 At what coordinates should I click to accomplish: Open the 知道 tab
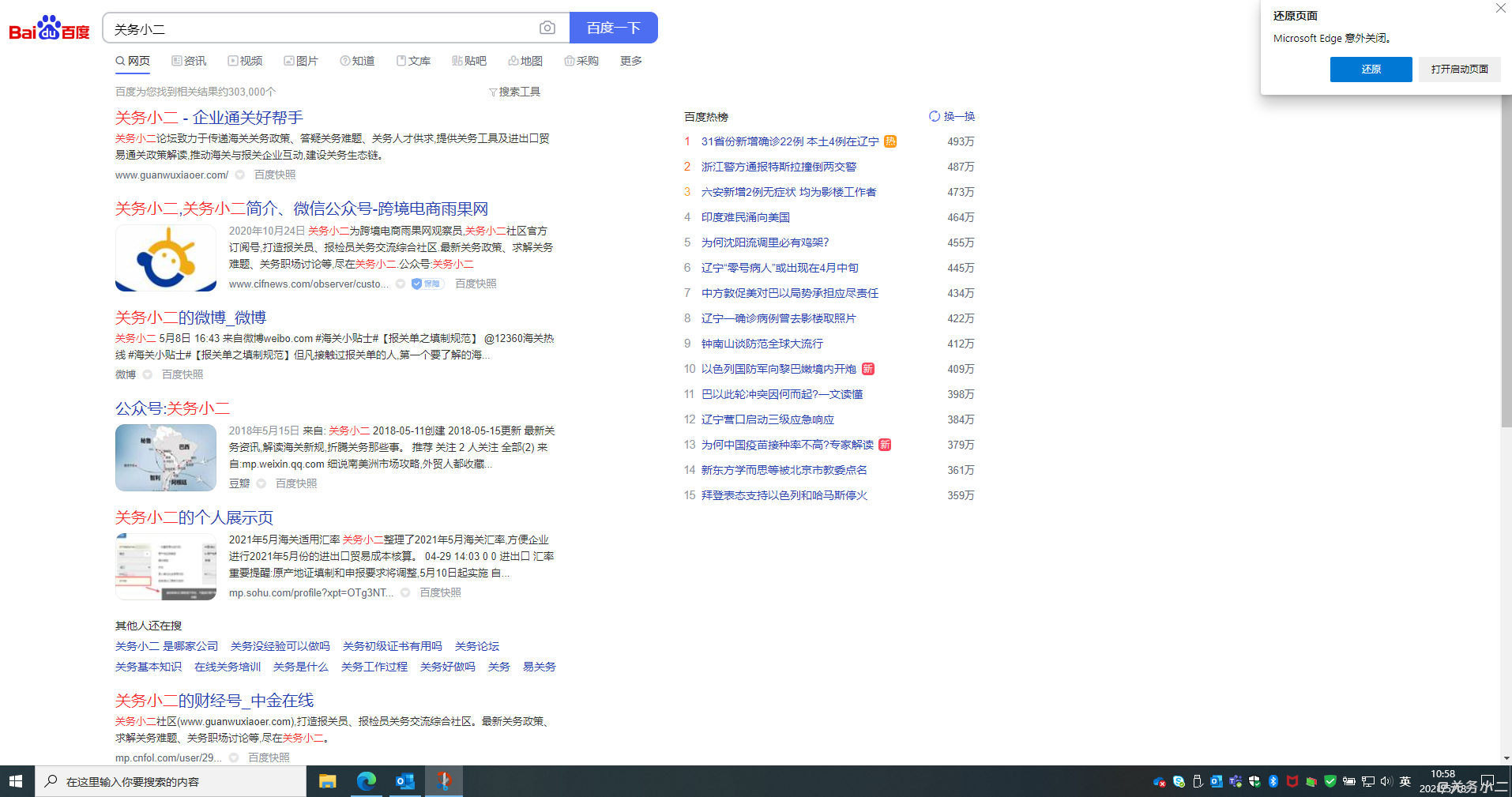tap(357, 61)
